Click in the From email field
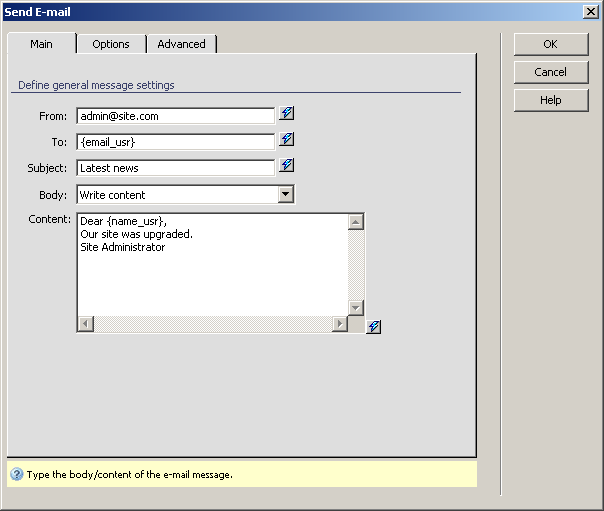Screen dimensions: 604x511 pos(175,116)
